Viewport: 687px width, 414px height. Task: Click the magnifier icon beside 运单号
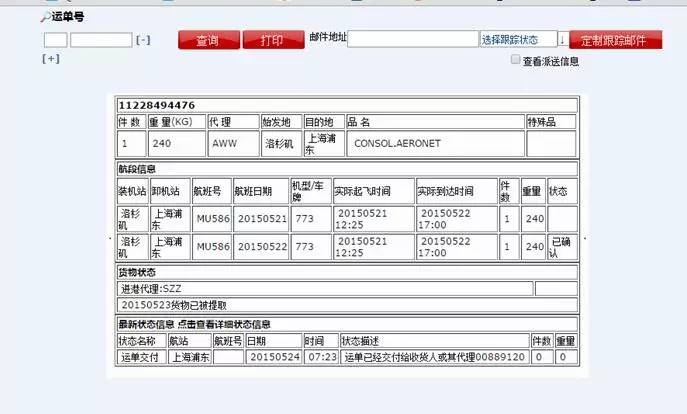point(45,17)
